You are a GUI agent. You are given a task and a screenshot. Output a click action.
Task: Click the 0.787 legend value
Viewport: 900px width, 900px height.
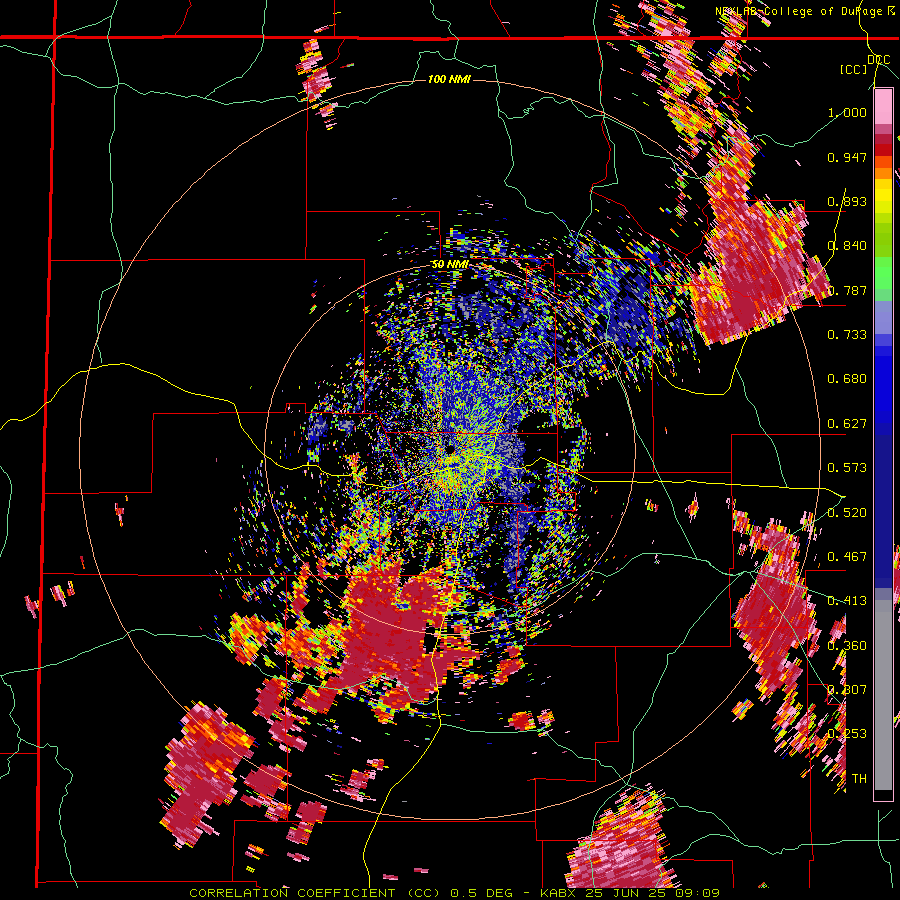tap(847, 290)
